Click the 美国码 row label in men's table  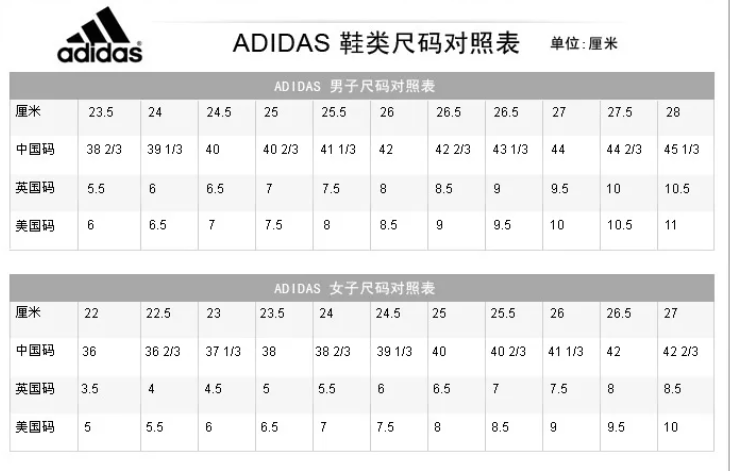(35, 225)
